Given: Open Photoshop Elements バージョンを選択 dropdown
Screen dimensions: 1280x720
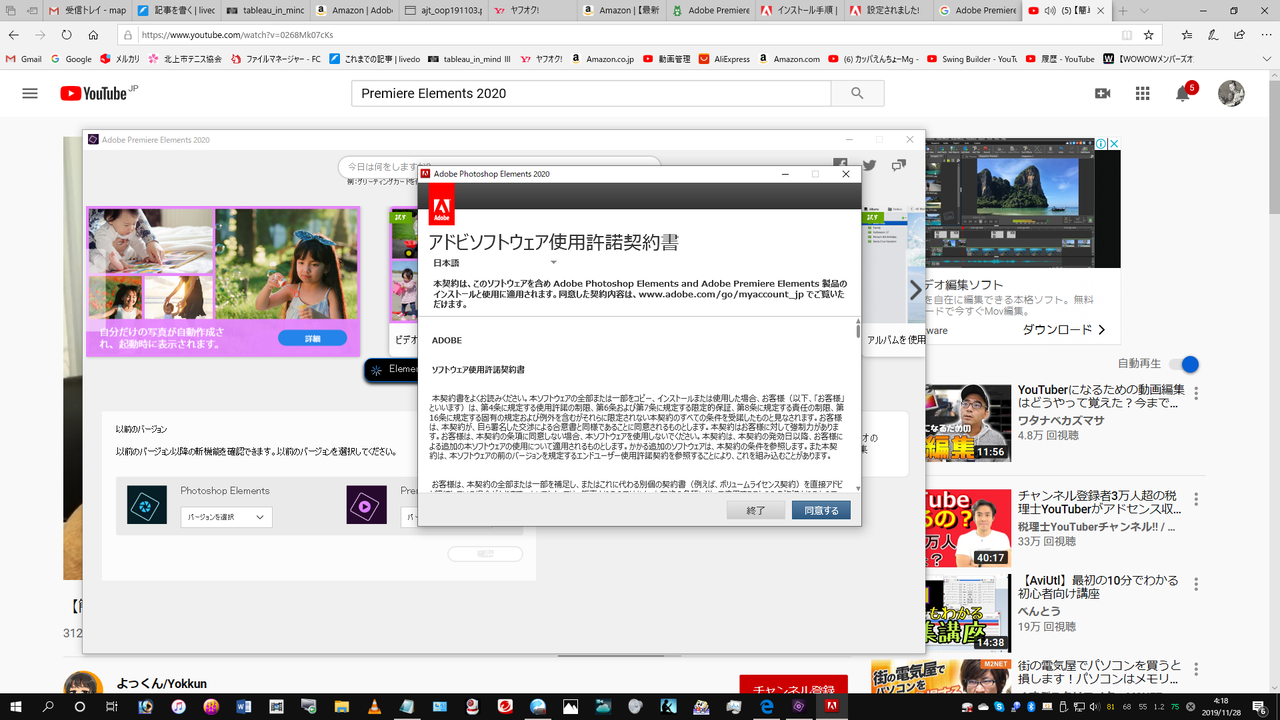Looking at the screenshot, I should pyautogui.click(x=226, y=517).
